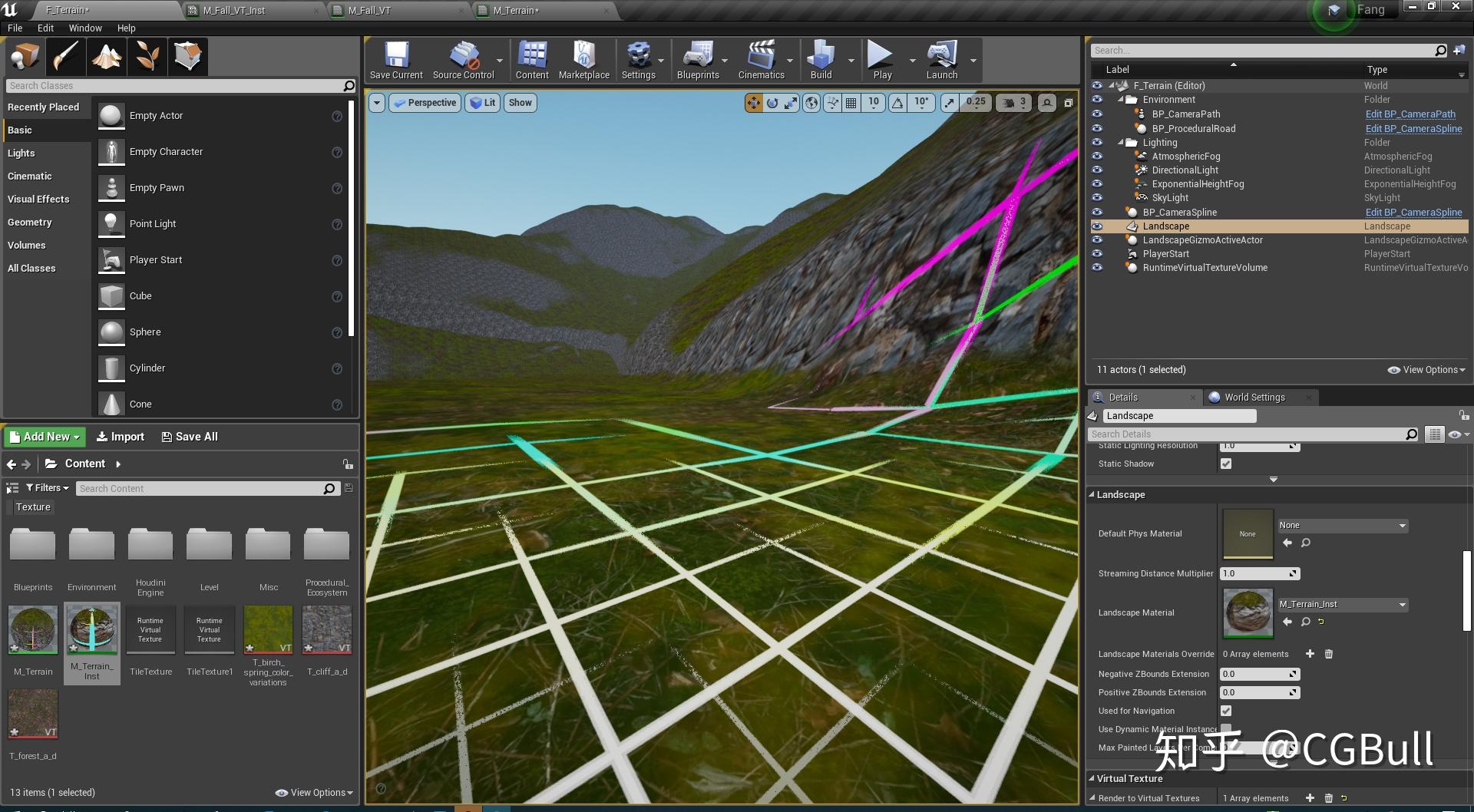1474x812 pixels.
Task: Click the Save All button
Action: tap(189, 436)
